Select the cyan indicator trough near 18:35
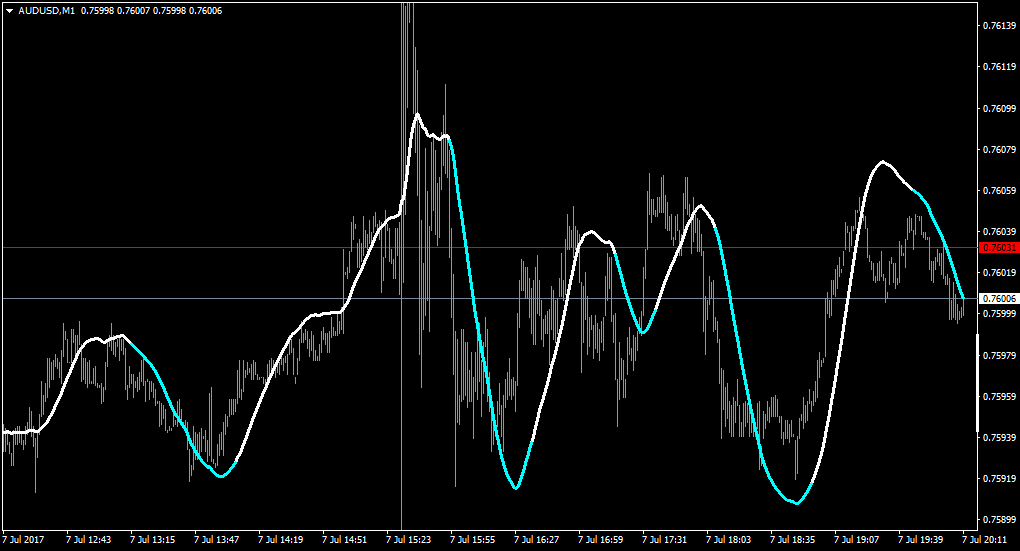The width and height of the screenshot is (1020, 551). (x=797, y=502)
